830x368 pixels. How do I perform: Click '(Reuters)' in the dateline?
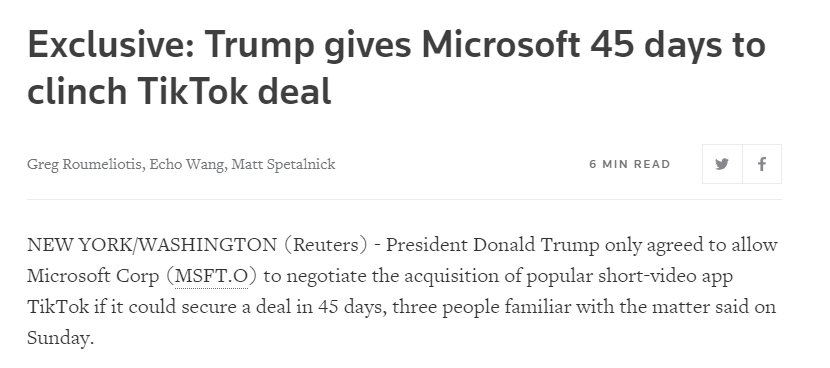326,245
